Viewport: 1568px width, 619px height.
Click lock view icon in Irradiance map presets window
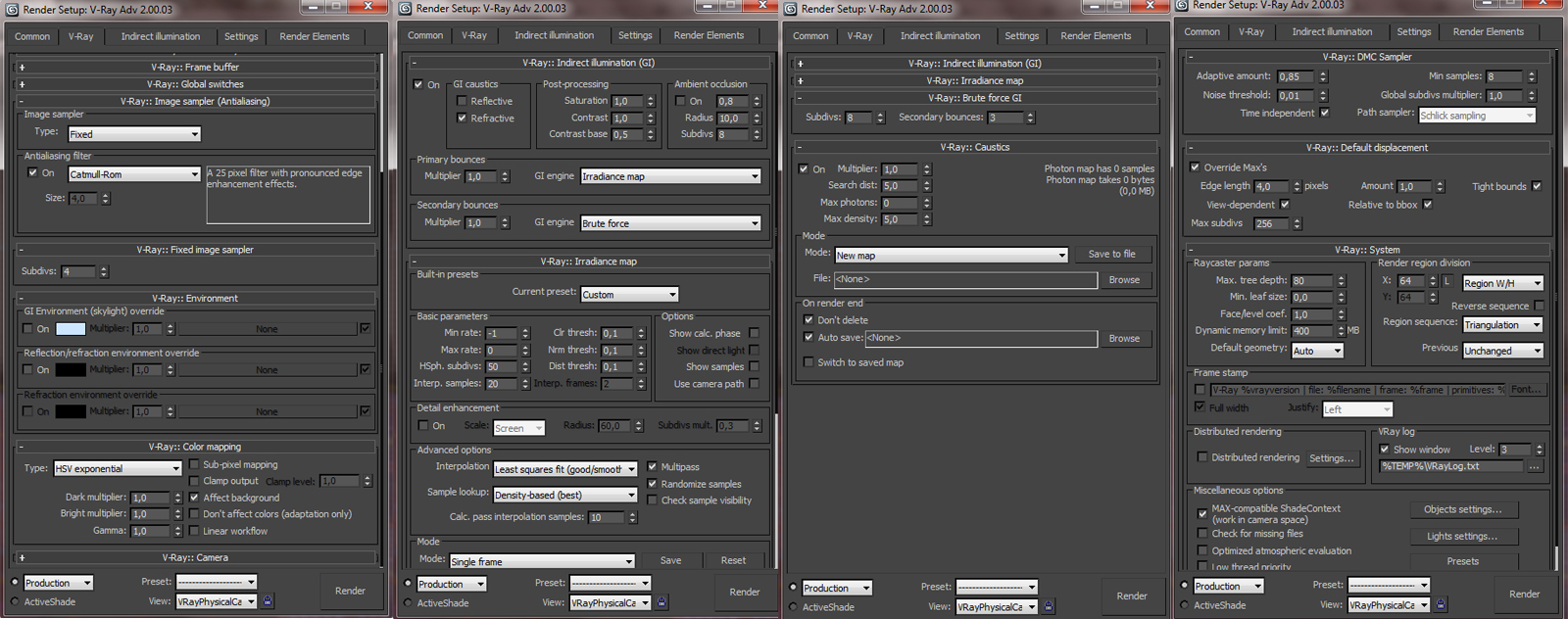tap(661, 602)
